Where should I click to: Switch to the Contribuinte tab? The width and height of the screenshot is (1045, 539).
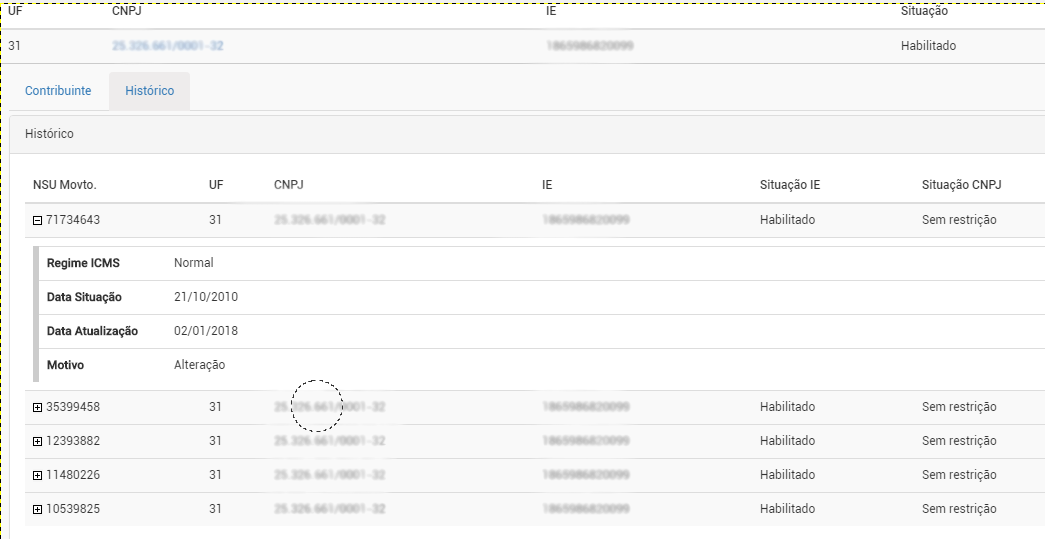(58, 91)
